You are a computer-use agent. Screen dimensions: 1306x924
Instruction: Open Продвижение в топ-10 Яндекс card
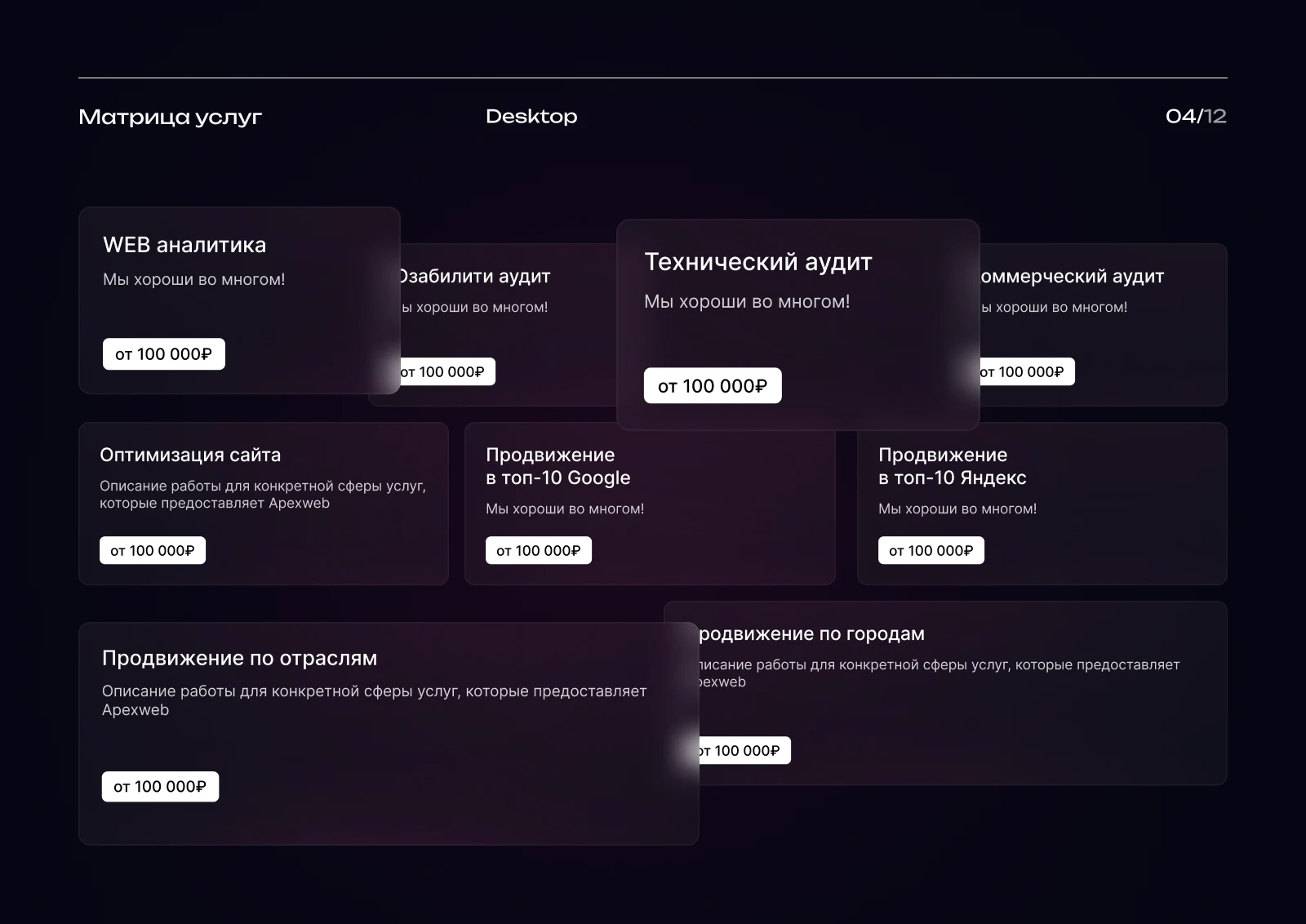tap(952, 466)
